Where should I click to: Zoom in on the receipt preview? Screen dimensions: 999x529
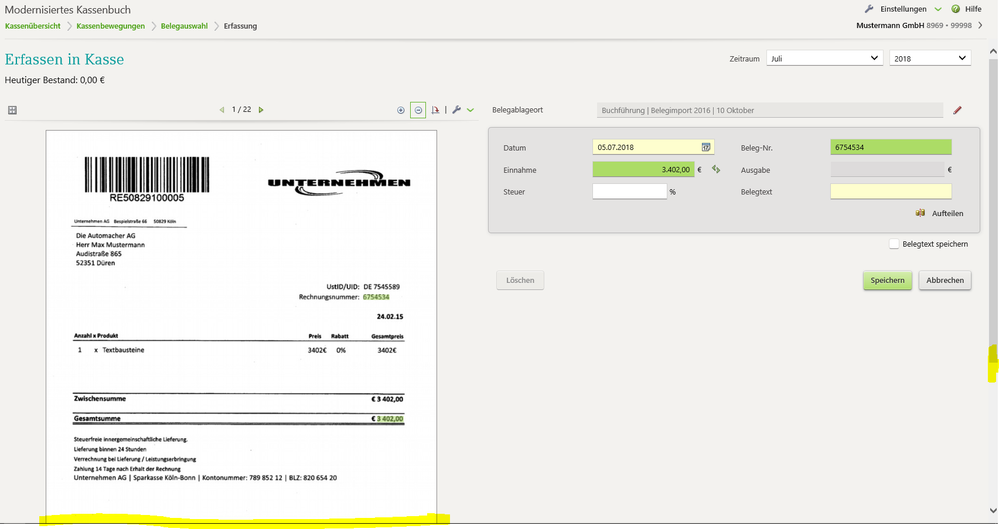401,110
